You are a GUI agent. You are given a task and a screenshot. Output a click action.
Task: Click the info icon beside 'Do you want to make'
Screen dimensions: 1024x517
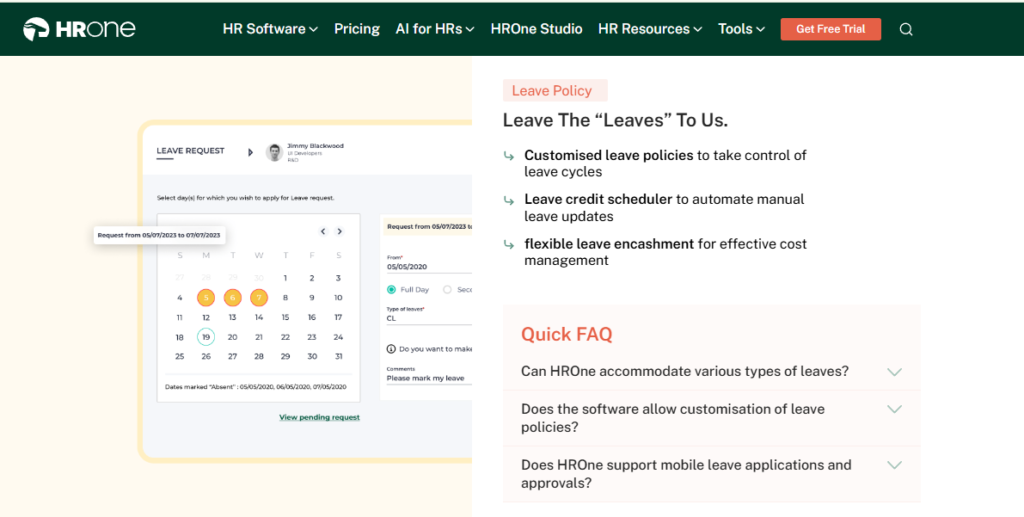391,349
